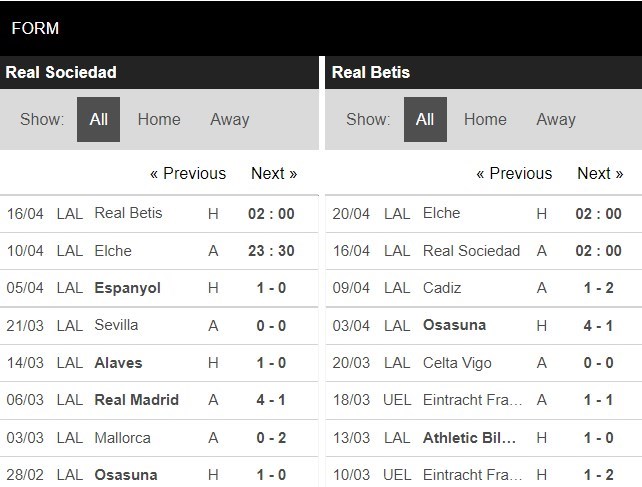Click the Celta Vigo team name
The width and height of the screenshot is (642, 487).
pyautogui.click(x=457, y=363)
